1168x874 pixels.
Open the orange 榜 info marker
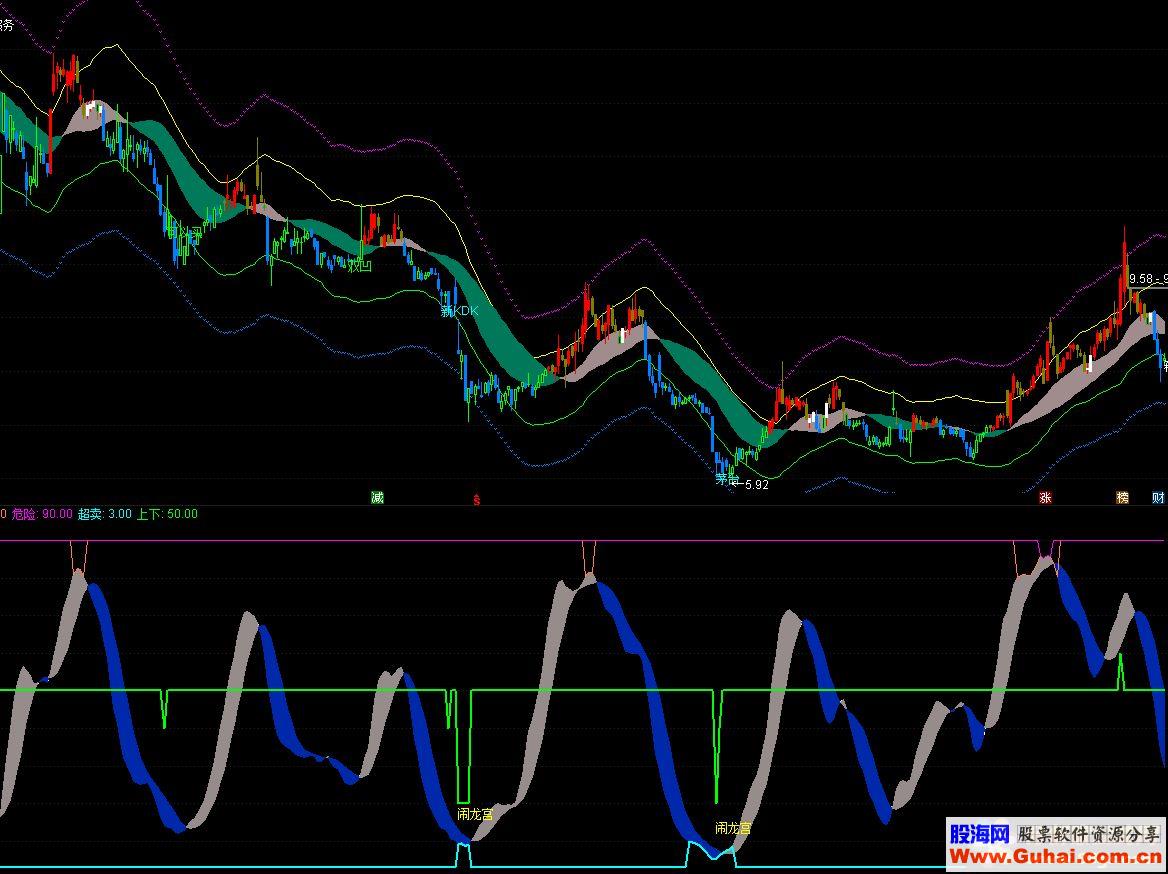click(1123, 498)
